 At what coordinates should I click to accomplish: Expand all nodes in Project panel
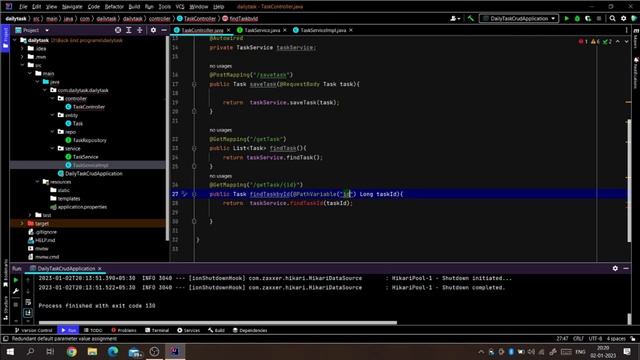point(129,30)
